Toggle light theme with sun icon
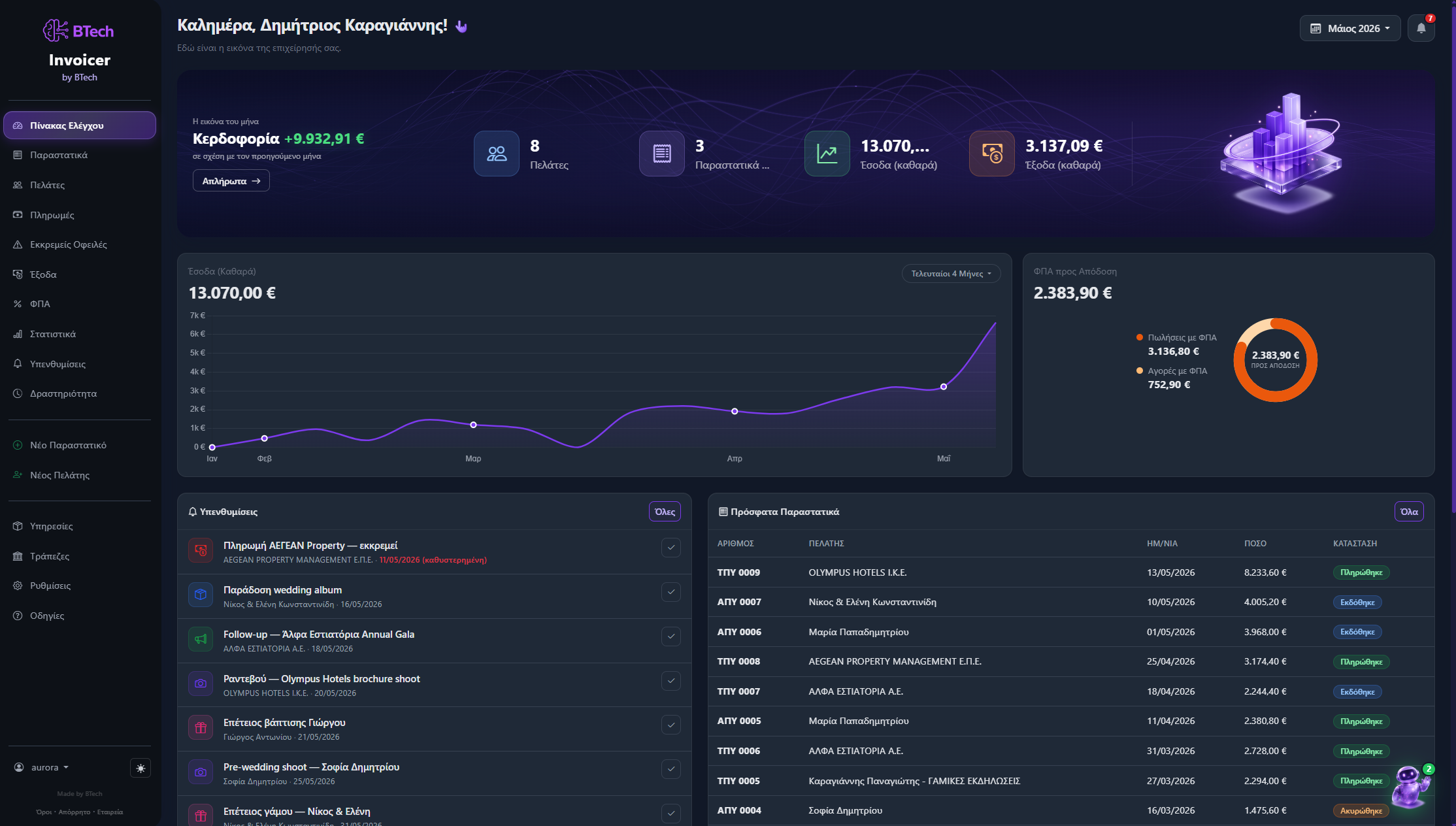Image resolution: width=1456 pixels, height=826 pixels. pos(141,768)
